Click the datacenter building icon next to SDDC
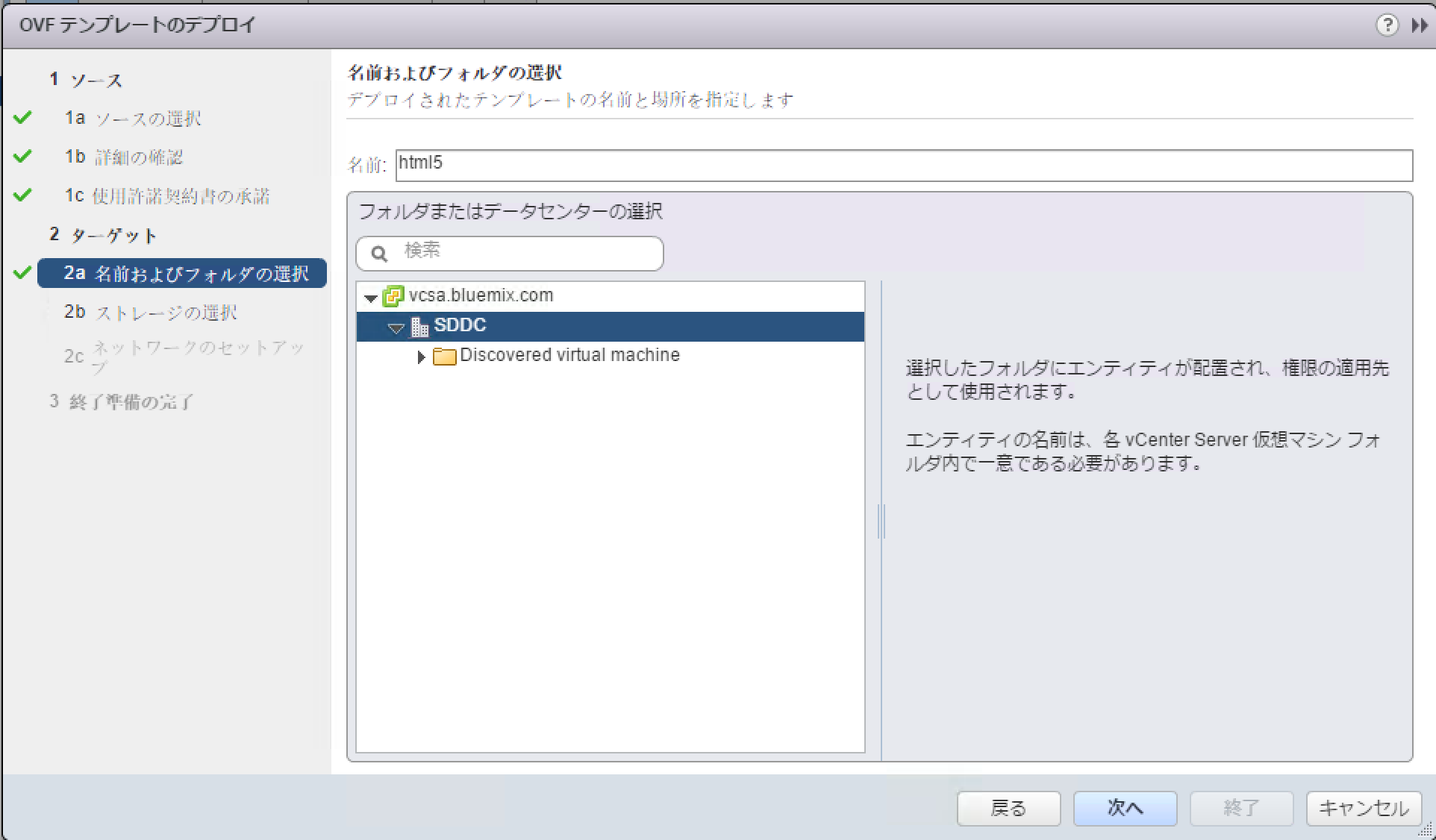 pyautogui.click(x=419, y=325)
